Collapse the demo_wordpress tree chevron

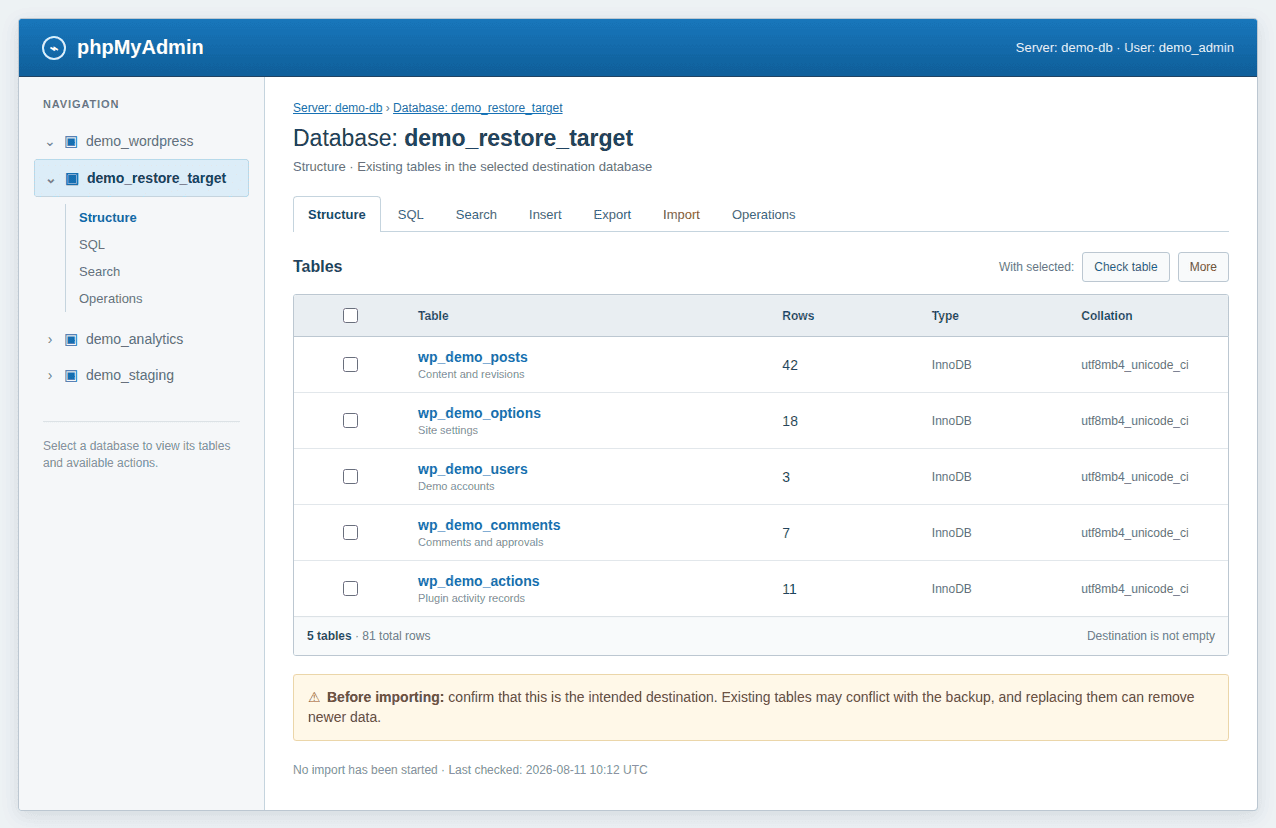(50, 142)
